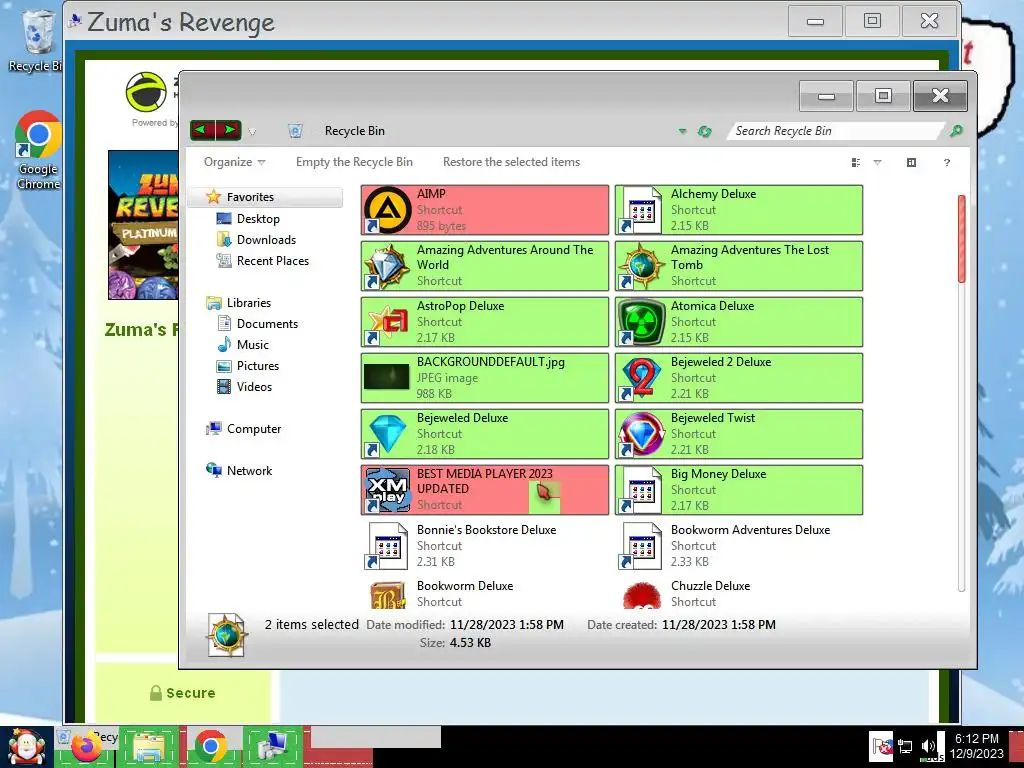This screenshot has height=768, width=1024.
Task: Select the Bookworm Deluxe book icon
Action: (x=387, y=595)
